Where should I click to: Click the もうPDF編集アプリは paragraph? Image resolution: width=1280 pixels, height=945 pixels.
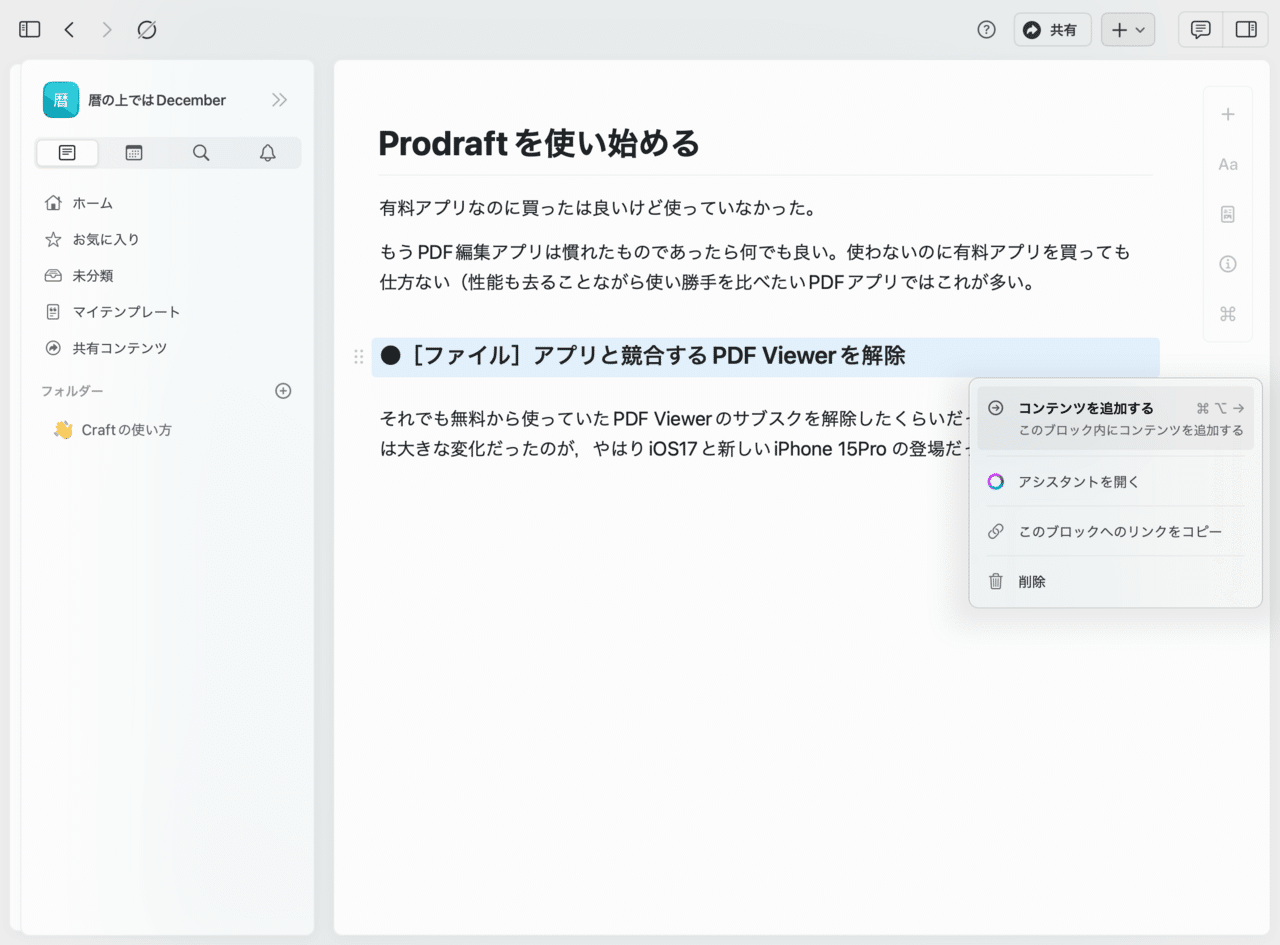pyautogui.click(x=757, y=267)
